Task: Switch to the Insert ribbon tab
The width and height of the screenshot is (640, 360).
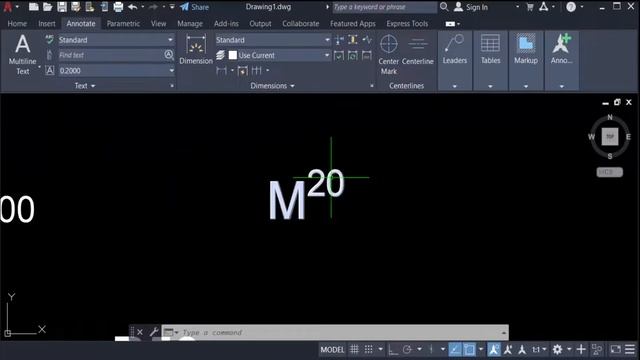Action: [47, 24]
